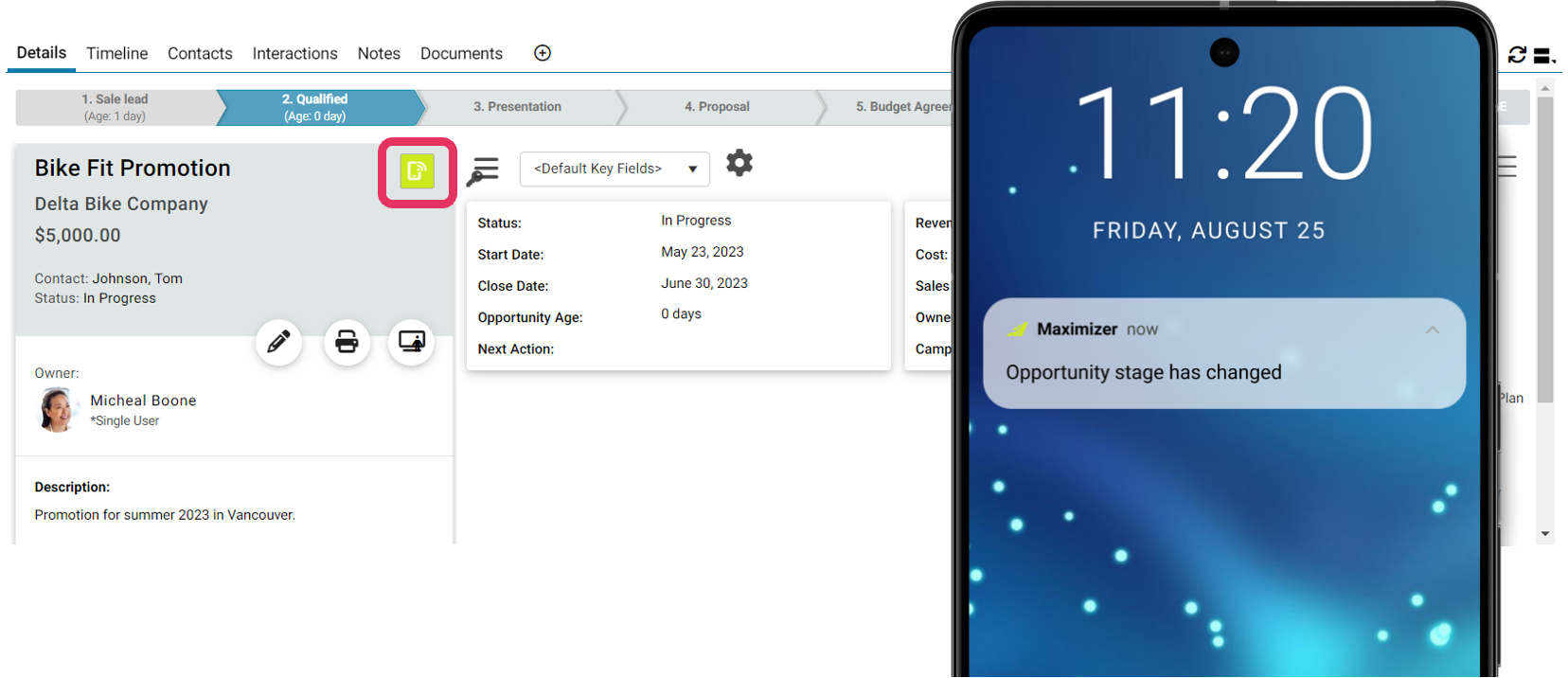
Task: Click the $5,000.00 amount
Action: pyautogui.click(x=78, y=235)
